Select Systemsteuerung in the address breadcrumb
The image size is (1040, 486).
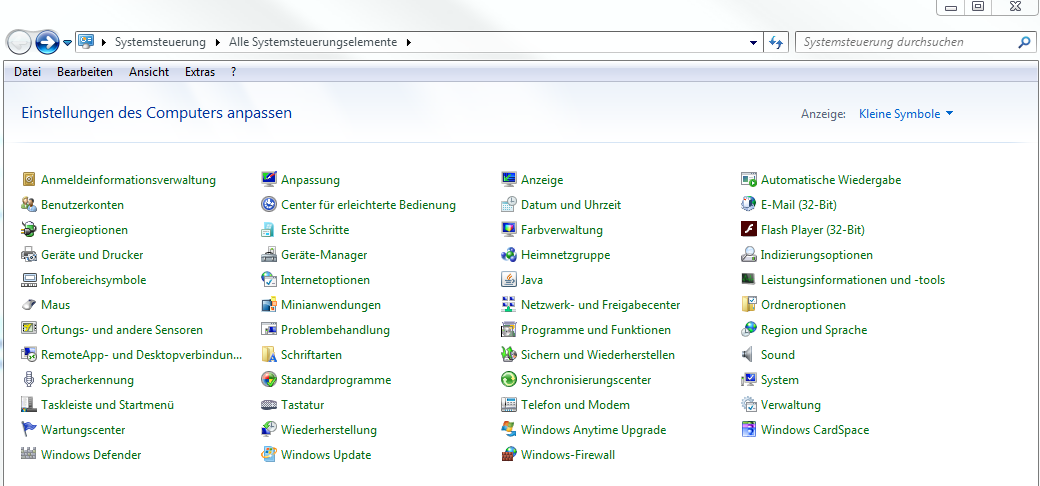coord(160,42)
